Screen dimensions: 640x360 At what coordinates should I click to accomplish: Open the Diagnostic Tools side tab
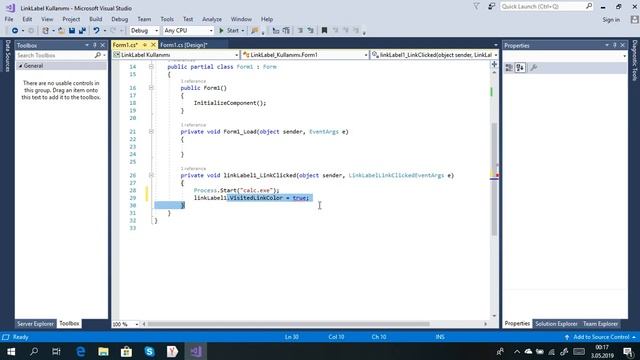click(635, 60)
